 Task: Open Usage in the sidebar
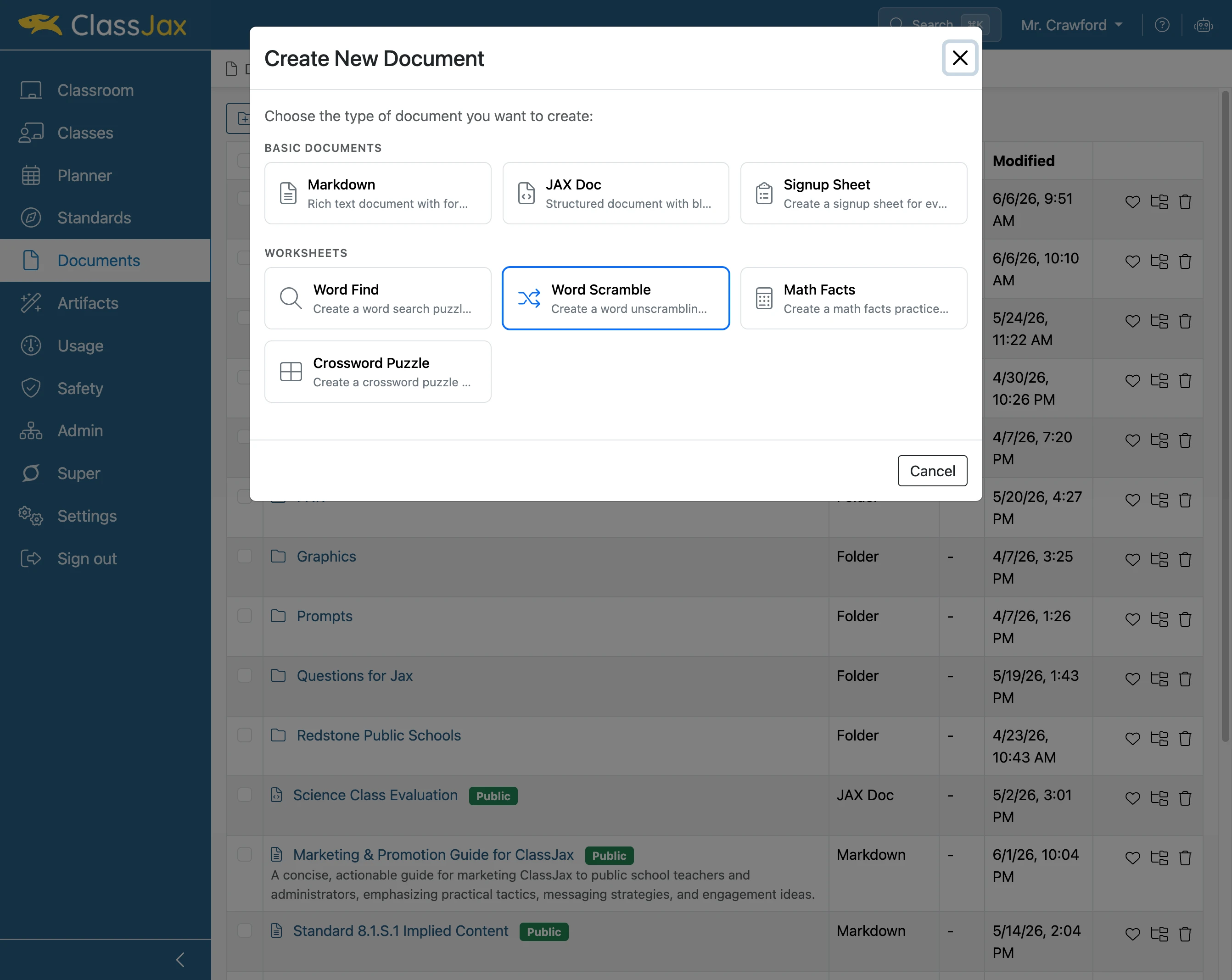tap(105, 345)
